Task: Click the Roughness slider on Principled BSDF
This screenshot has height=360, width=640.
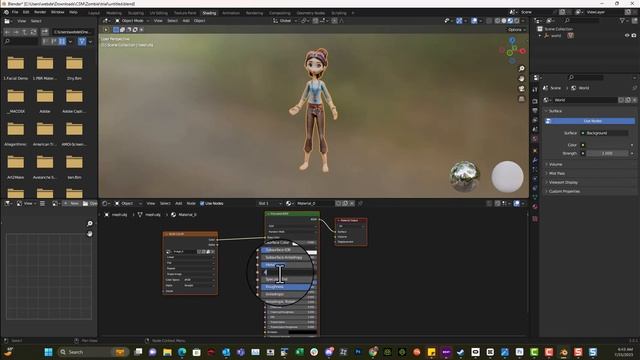Action: pyautogui.click(x=286, y=287)
